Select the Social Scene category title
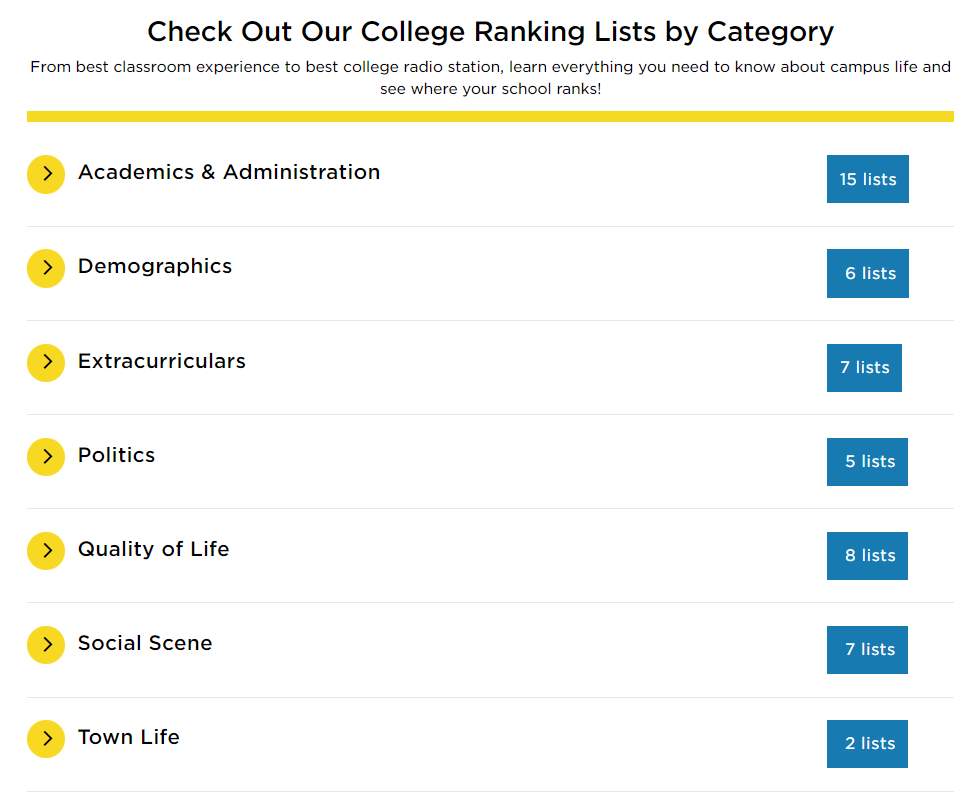The image size is (966, 794). coord(145,643)
